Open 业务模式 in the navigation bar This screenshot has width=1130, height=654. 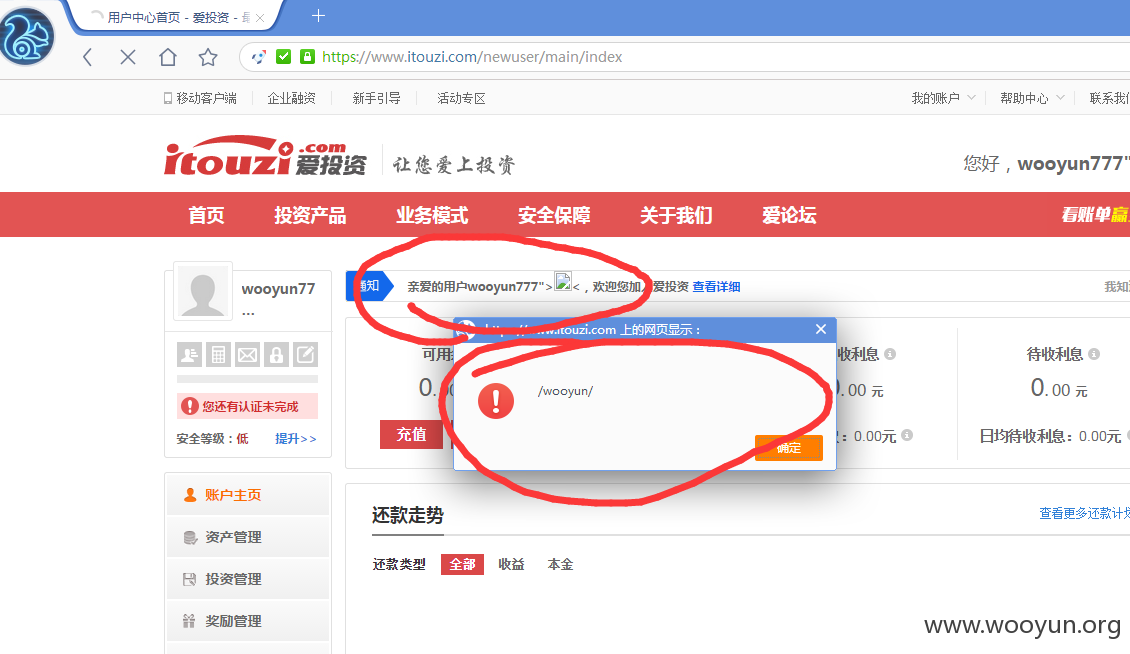pyautogui.click(x=432, y=215)
